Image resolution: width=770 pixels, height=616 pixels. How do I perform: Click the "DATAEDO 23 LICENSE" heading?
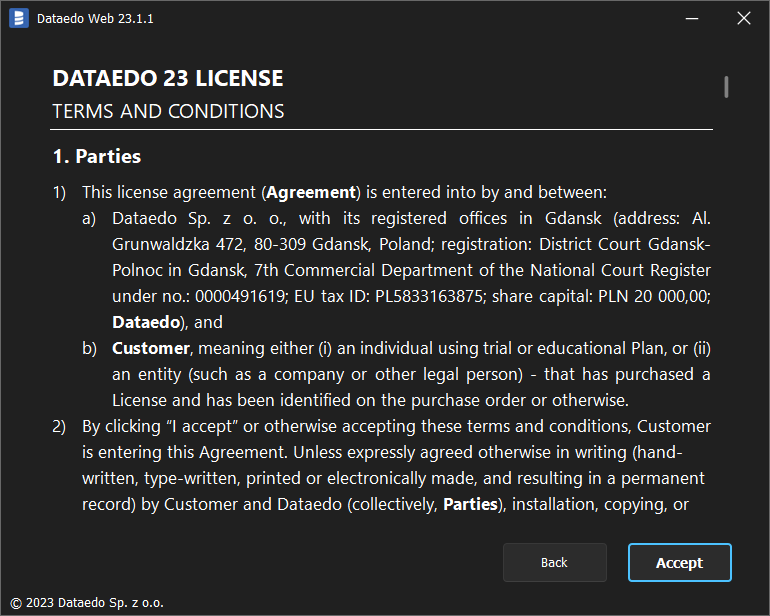[167, 78]
